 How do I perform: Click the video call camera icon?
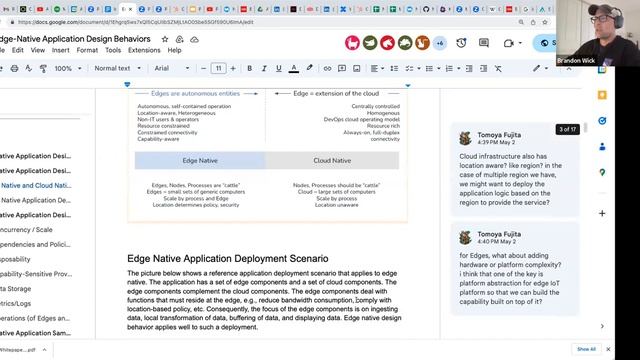click(x=509, y=43)
